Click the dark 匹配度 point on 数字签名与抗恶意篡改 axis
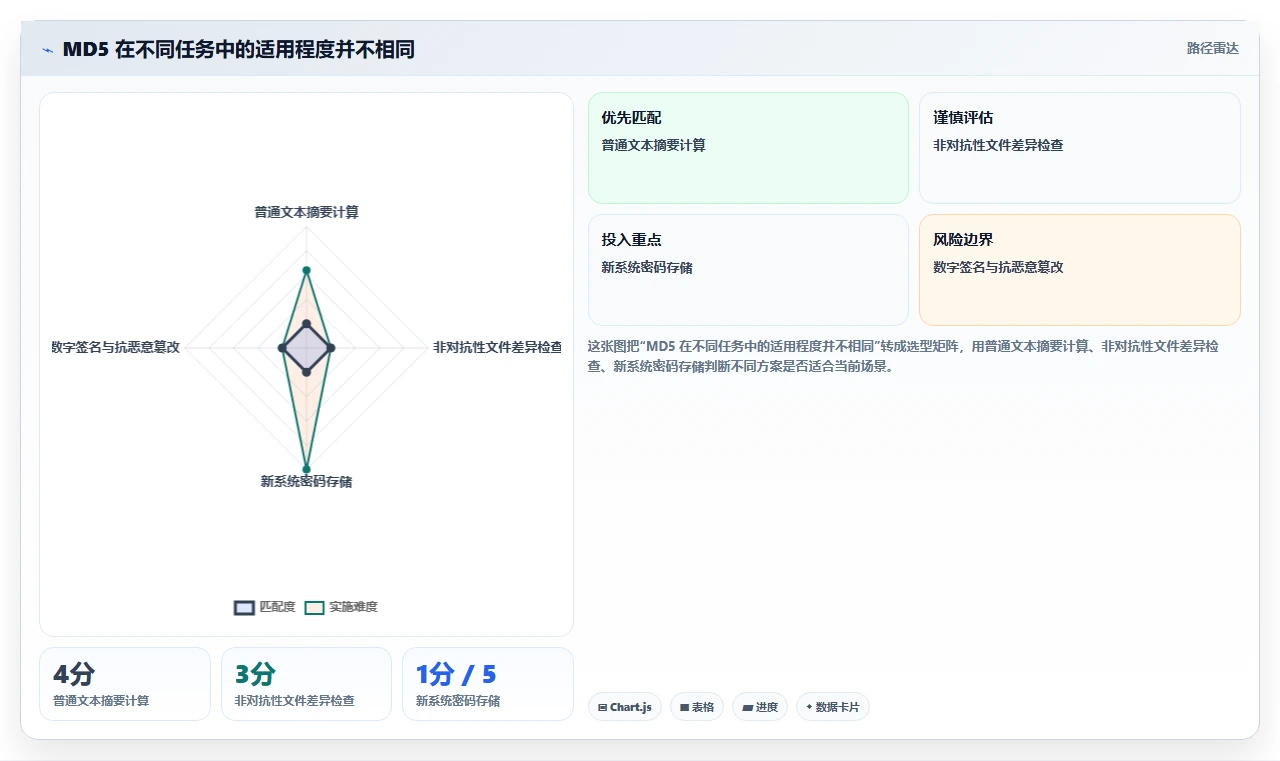The width and height of the screenshot is (1280, 761). [282, 348]
